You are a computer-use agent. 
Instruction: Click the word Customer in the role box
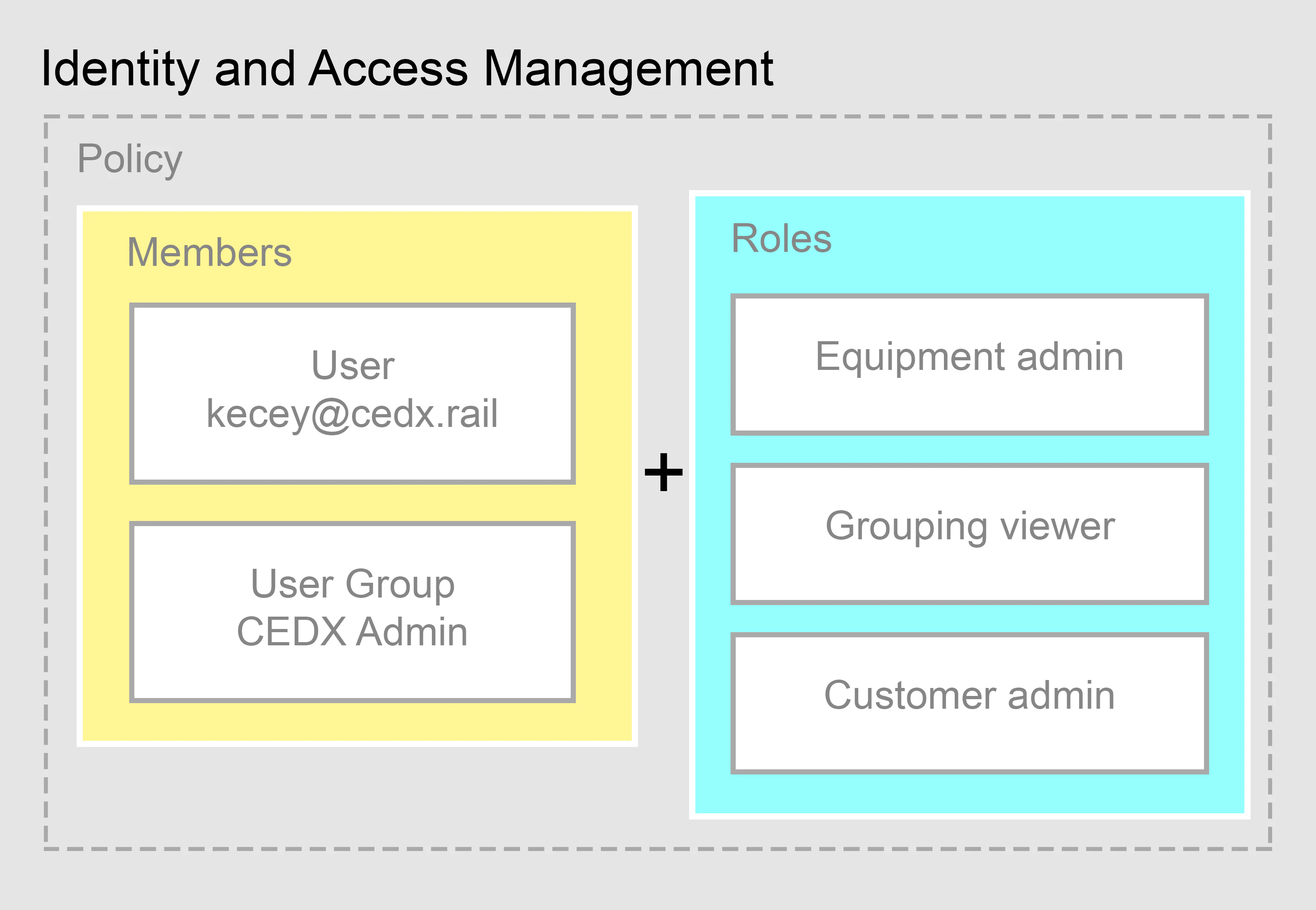(x=910, y=696)
